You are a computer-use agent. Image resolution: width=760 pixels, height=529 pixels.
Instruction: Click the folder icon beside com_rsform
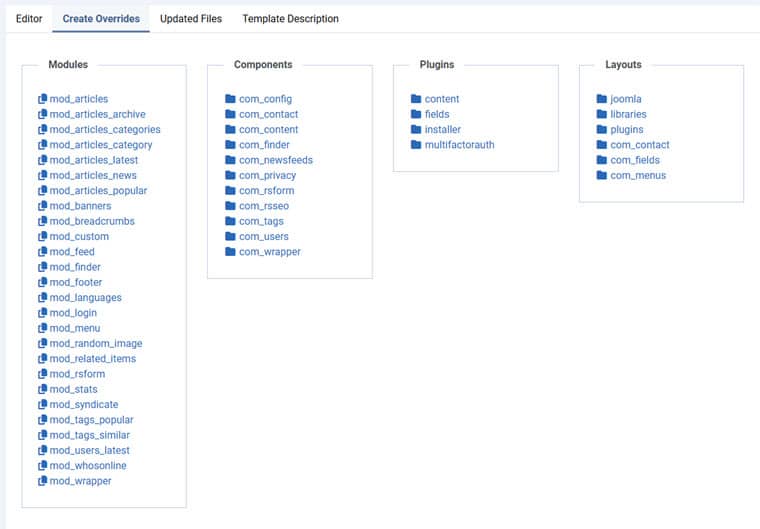230,190
